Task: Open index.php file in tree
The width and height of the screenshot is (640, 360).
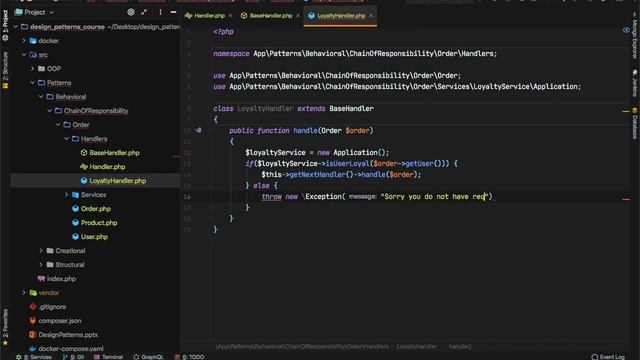Action: coord(61,279)
